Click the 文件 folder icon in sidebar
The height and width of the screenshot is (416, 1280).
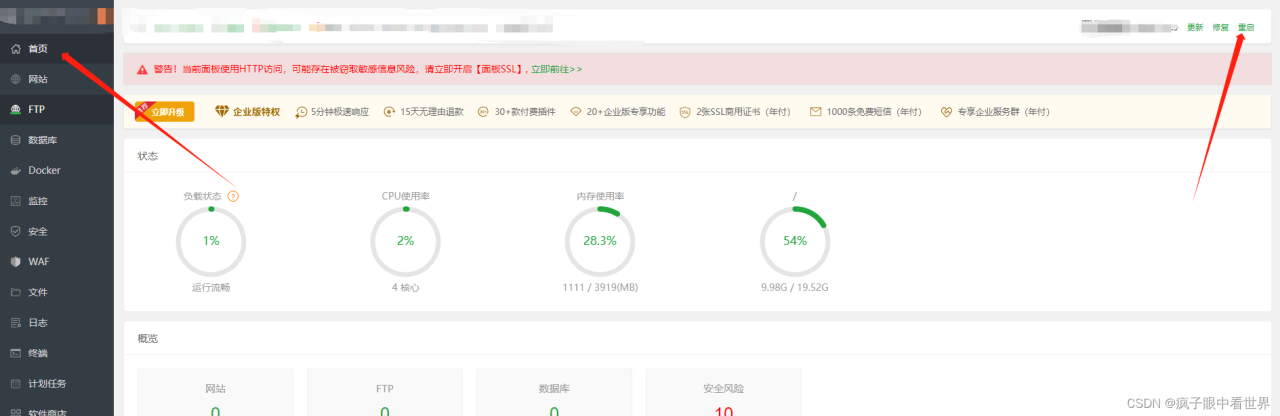tap(15, 292)
